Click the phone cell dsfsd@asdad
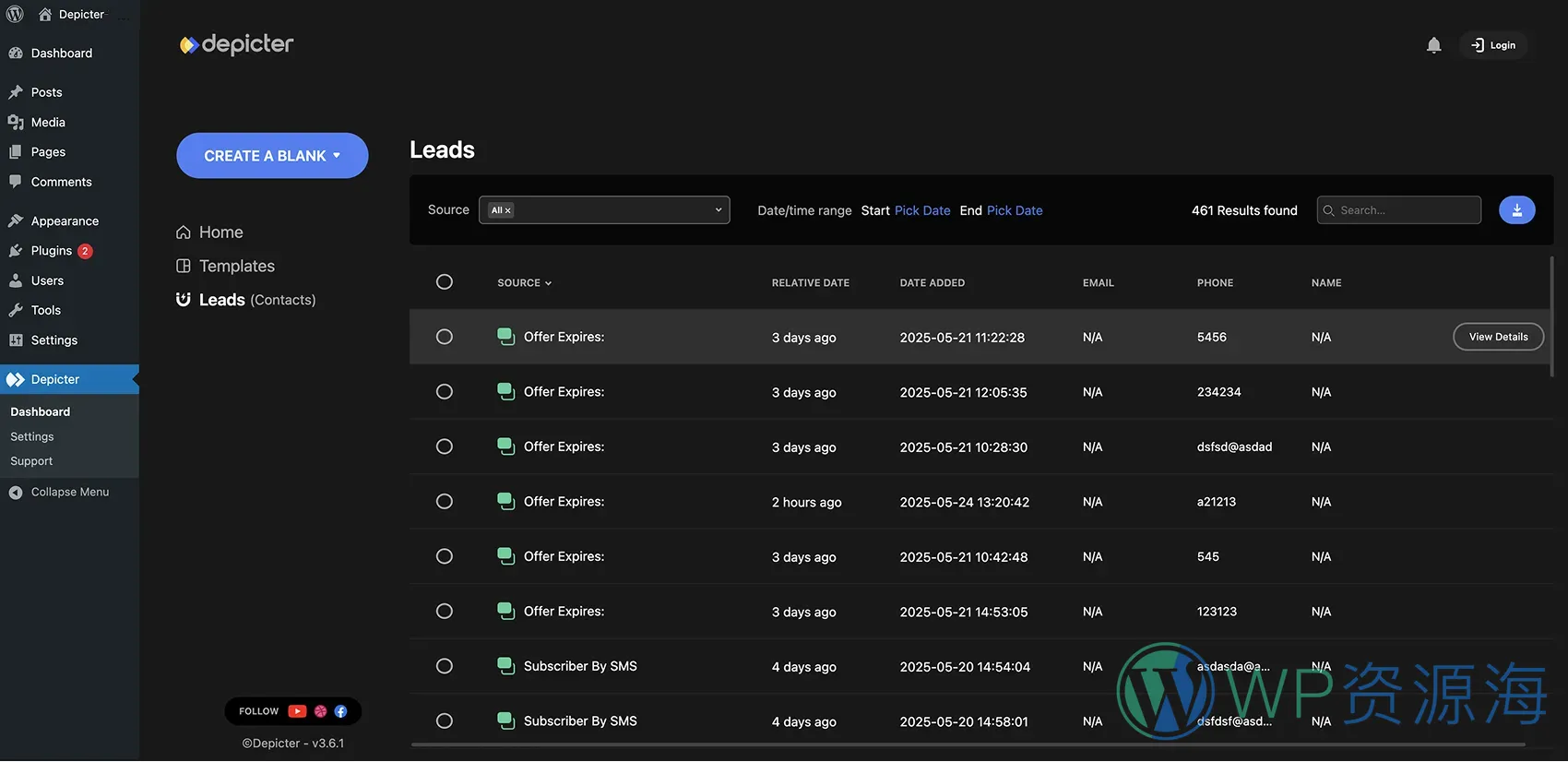This screenshot has height=762, width=1568. tap(1234, 446)
